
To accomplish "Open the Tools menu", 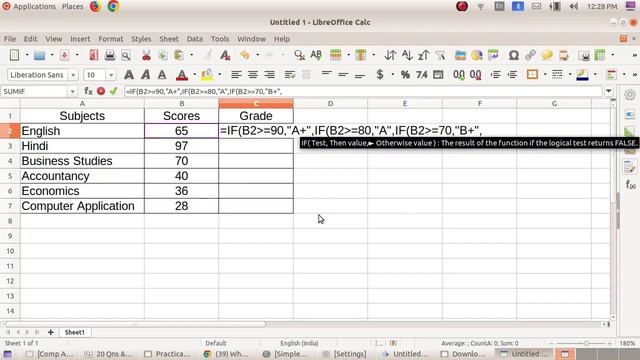I will pyautogui.click(x=220, y=39).
